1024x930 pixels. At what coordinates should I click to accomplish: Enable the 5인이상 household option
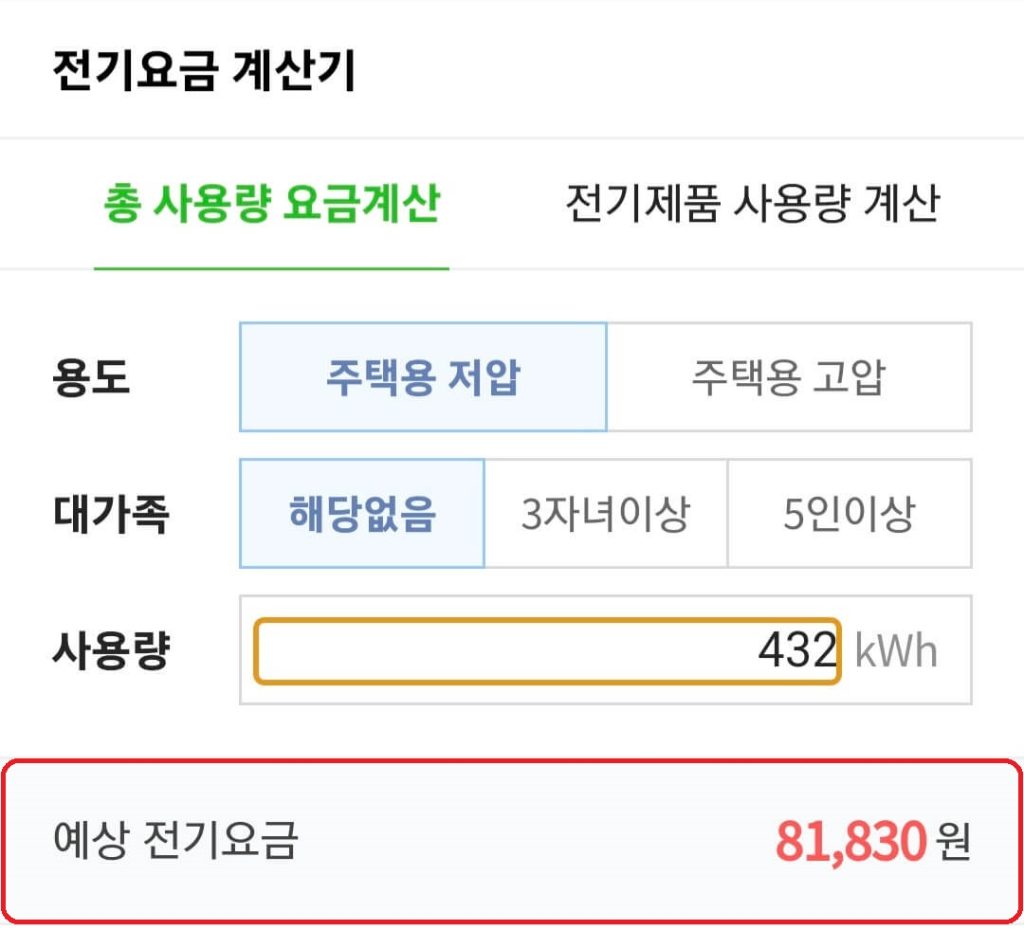tap(850, 513)
